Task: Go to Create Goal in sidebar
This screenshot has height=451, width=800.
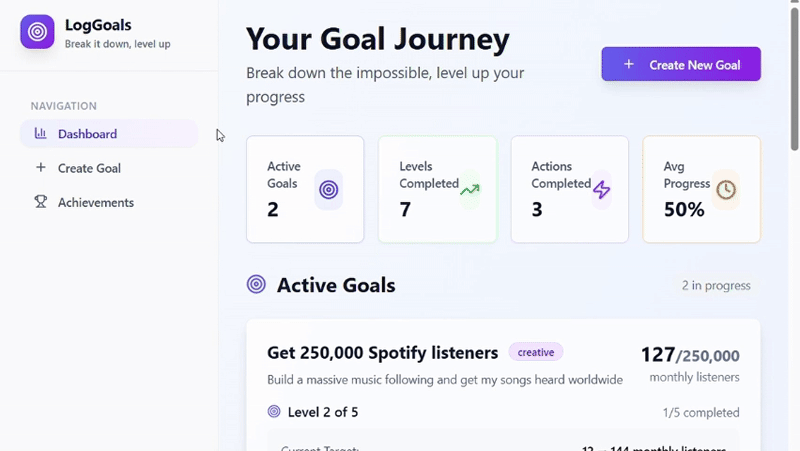Action: click(89, 168)
